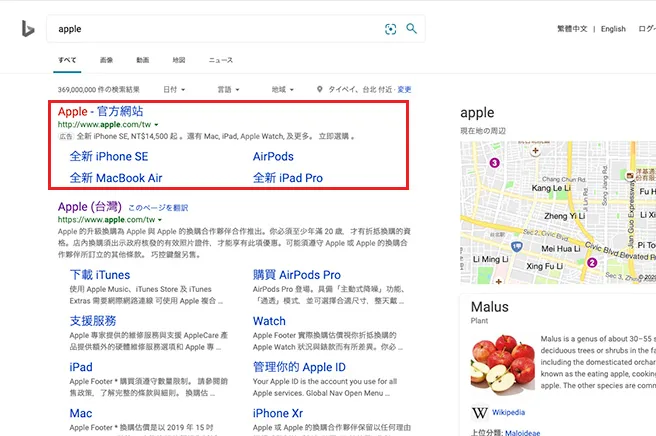Open the すべて tab
This screenshot has height=436, width=656.
67,60
